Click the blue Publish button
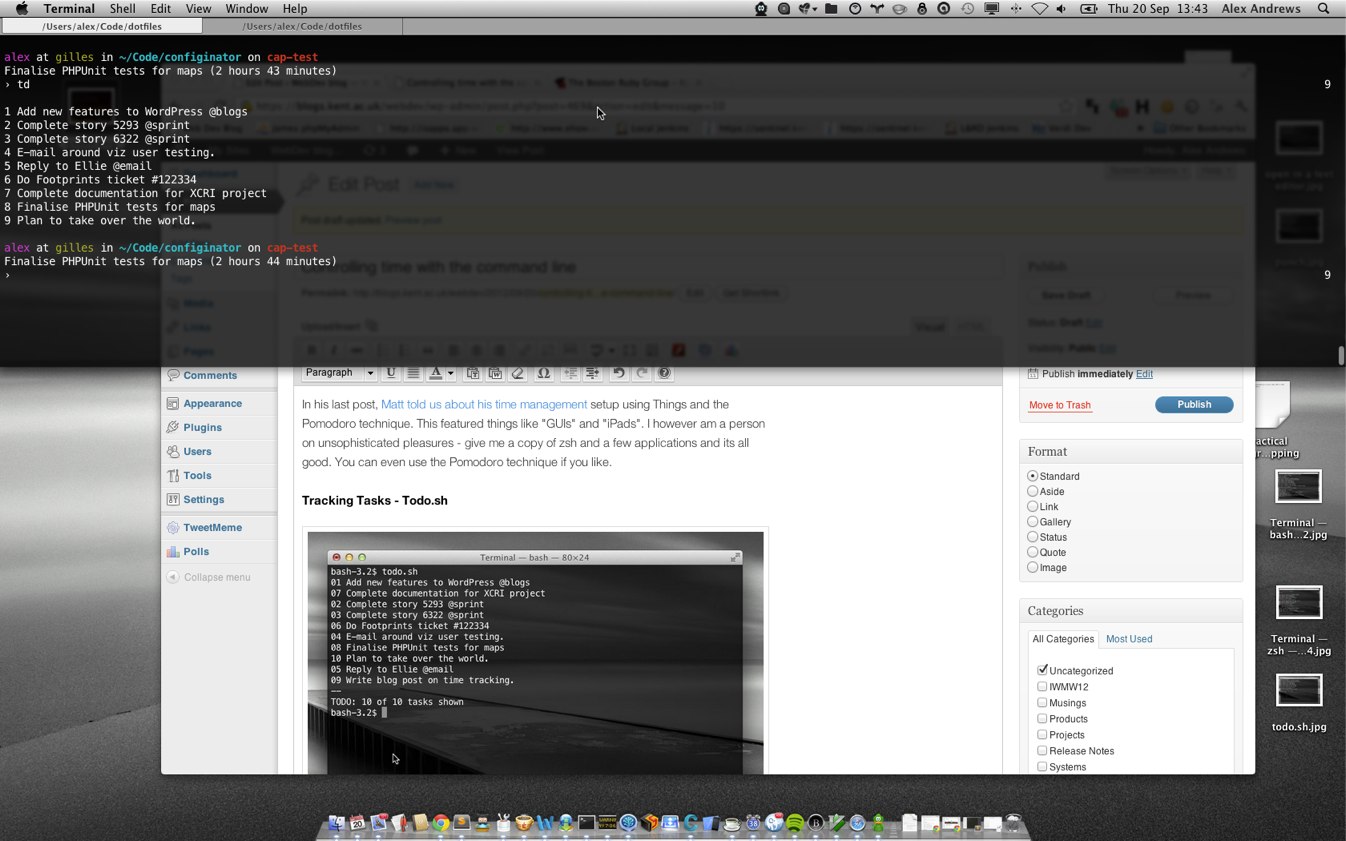Image resolution: width=1346 pixels, height=841 pixels. point(1193,405)
